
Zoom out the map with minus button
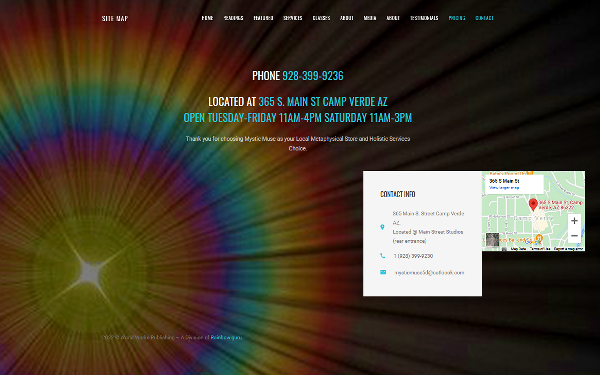coord(574,236)
